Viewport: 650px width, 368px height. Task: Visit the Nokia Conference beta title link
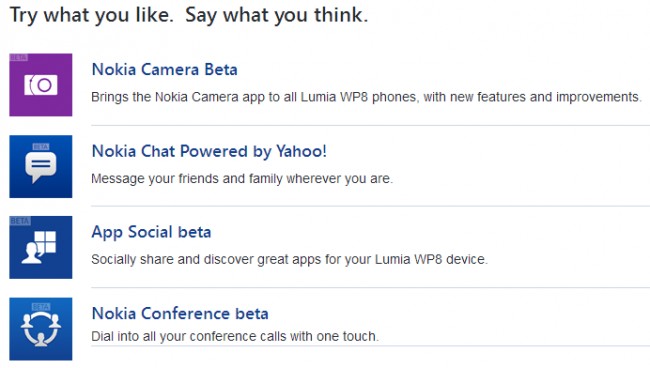(x=180, y=313)
